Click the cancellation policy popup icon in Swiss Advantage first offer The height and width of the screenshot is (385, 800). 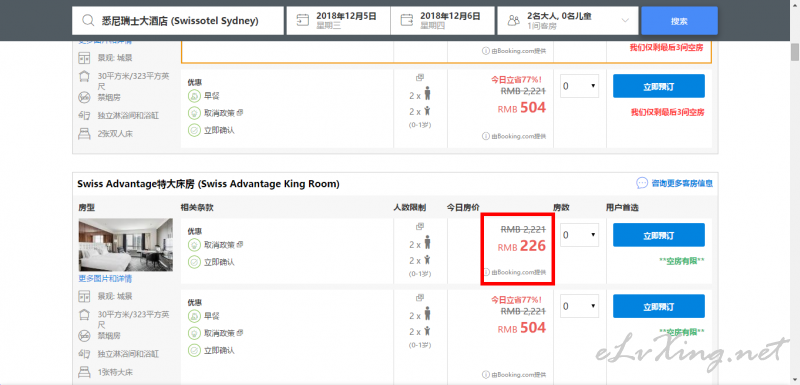coord(240,245)
